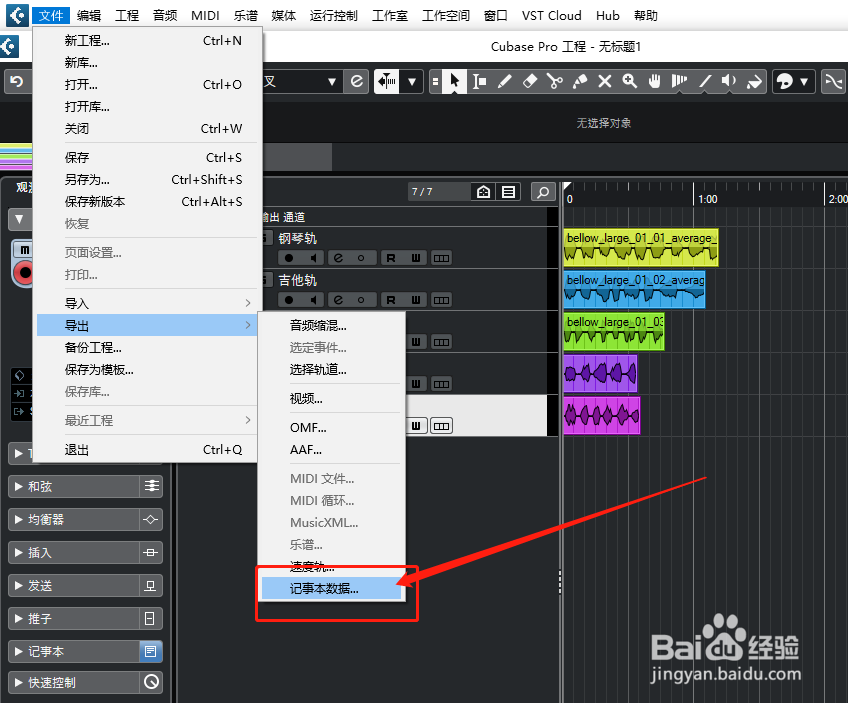
Task: Click the 1:00 mark on the ruler
Action: 706,199
